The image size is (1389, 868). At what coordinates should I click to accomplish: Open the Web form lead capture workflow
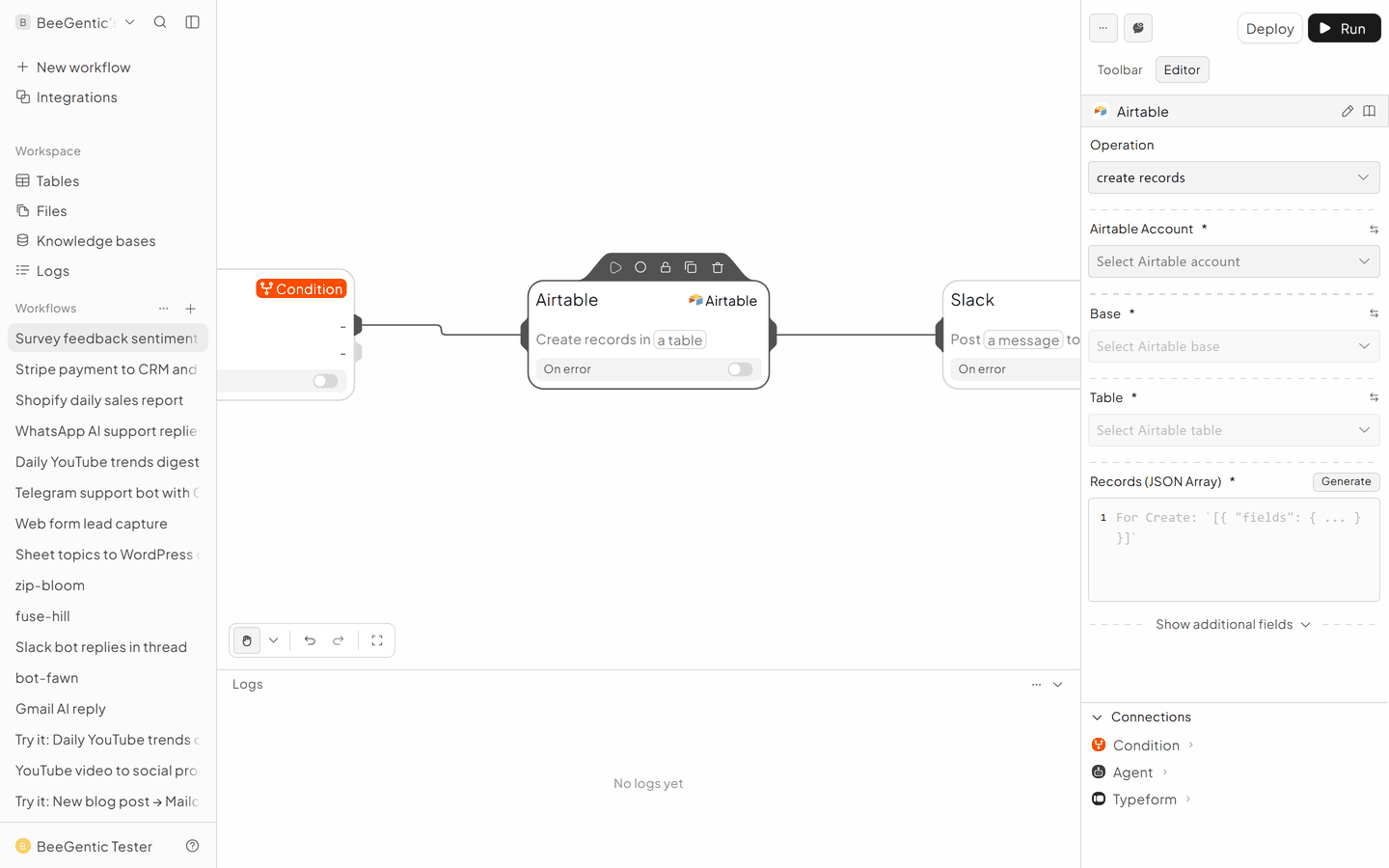[x=108, y=524]
